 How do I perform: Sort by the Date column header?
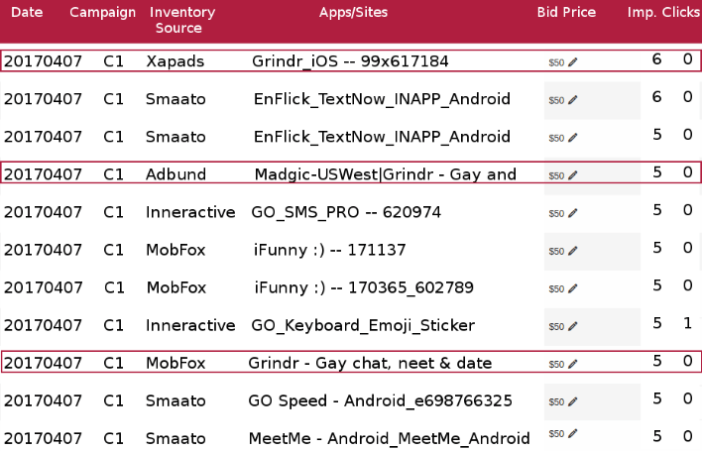[27, 12]
